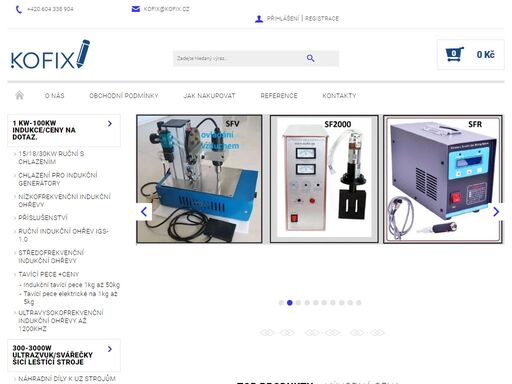Click phone number +420 604 338 904

coord(50,9)
